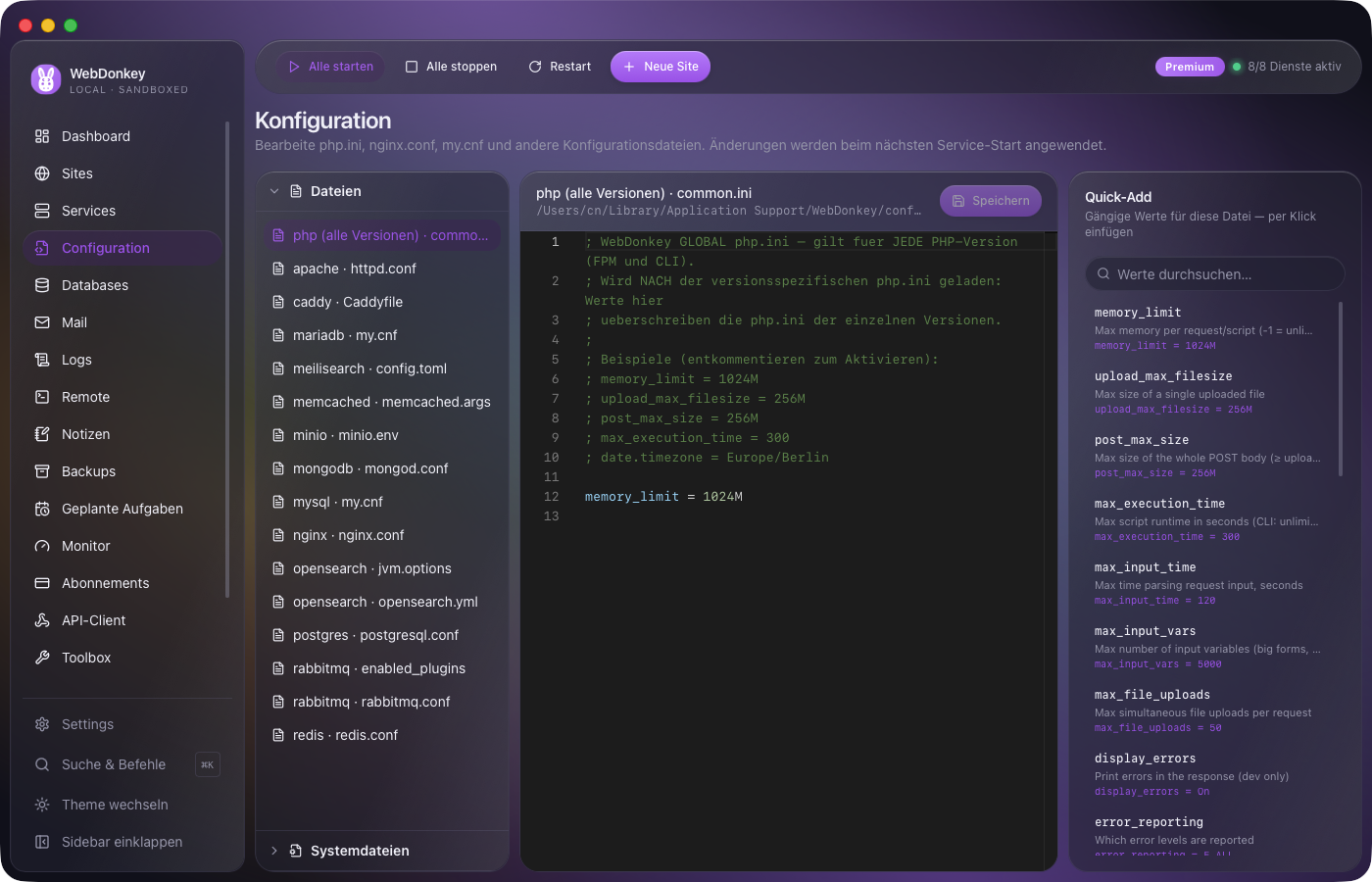Click the Systemdateien file icon
Viewport: 1372px width, 882px height.
coord(296,851)
